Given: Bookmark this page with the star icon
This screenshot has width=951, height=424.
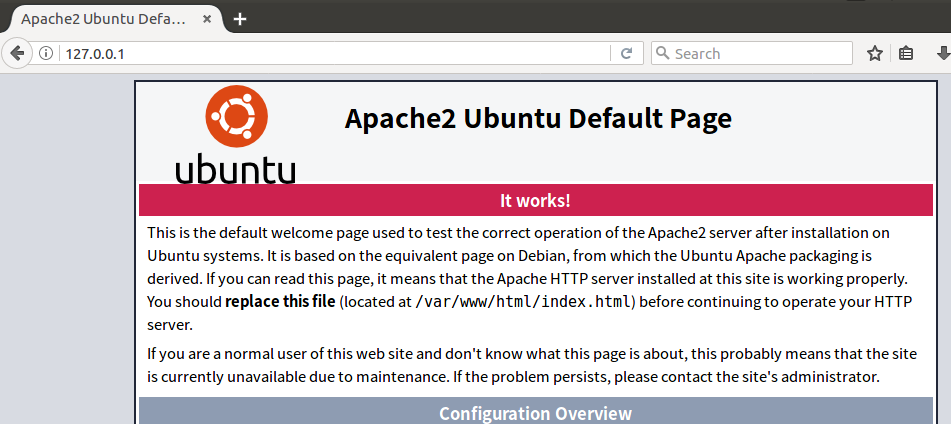Looking at the screenshot, I should [874, 54].
